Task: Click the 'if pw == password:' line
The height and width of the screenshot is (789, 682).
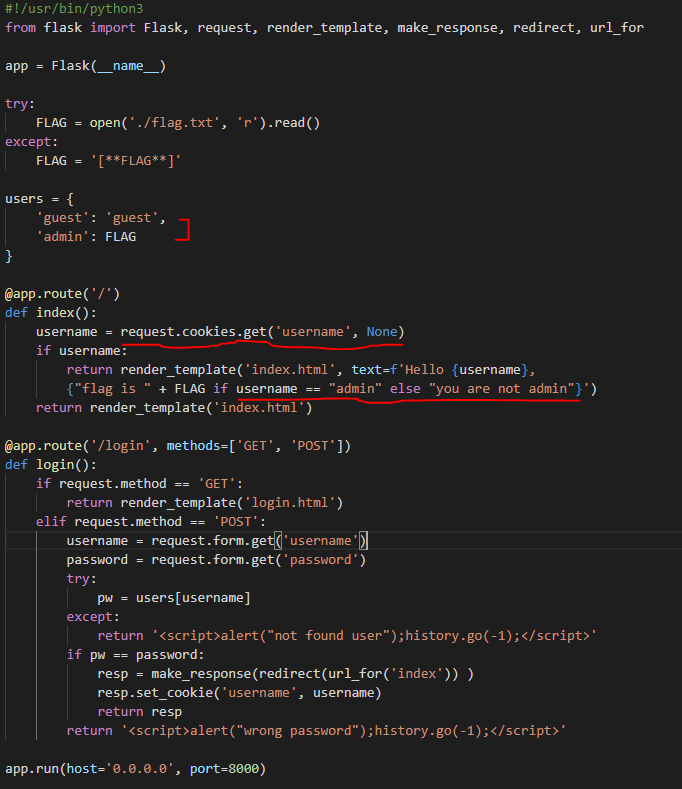Action: pyautogui.click(x=135, y=655)
